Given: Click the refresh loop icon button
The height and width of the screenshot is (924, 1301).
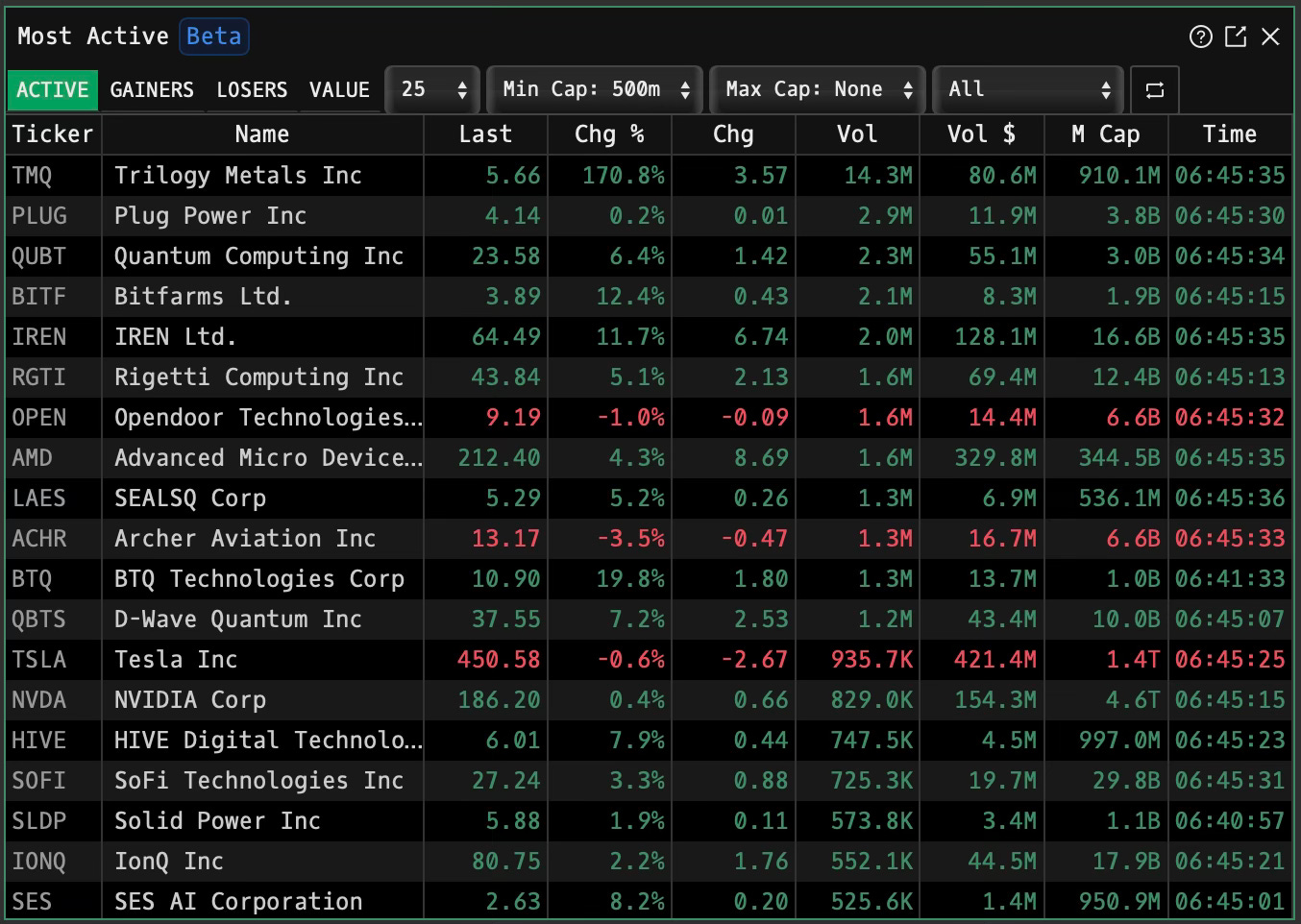Looking at the screenshot, I should 1155,90.
